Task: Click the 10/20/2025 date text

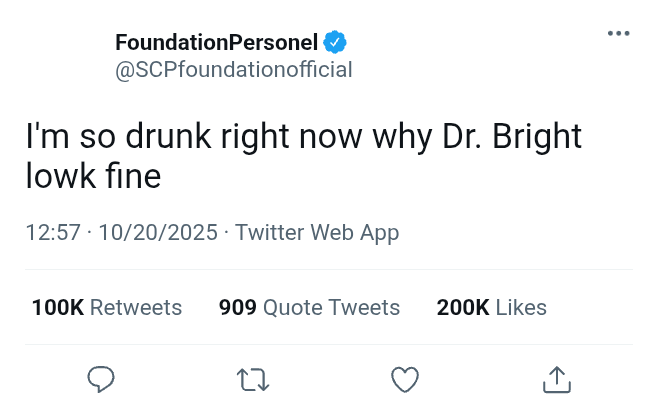Action: point(158,232)
